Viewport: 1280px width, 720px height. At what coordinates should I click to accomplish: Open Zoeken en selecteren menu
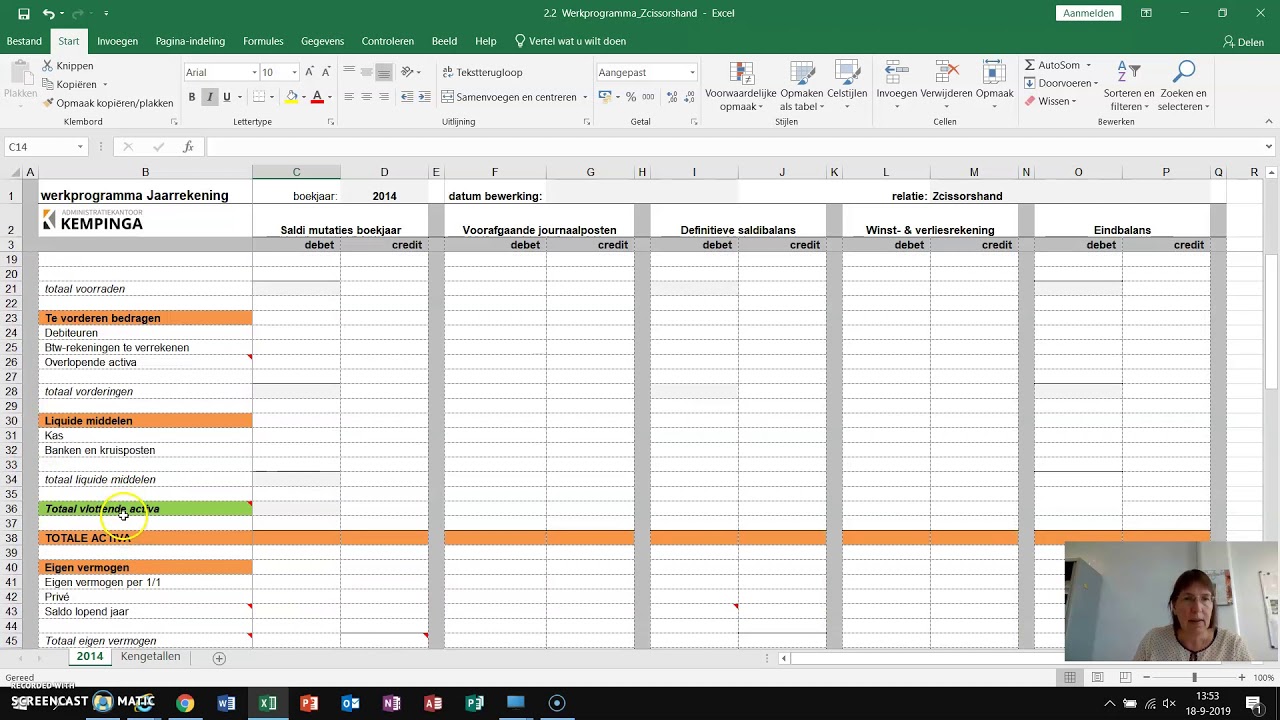(x=1184, y=86)
